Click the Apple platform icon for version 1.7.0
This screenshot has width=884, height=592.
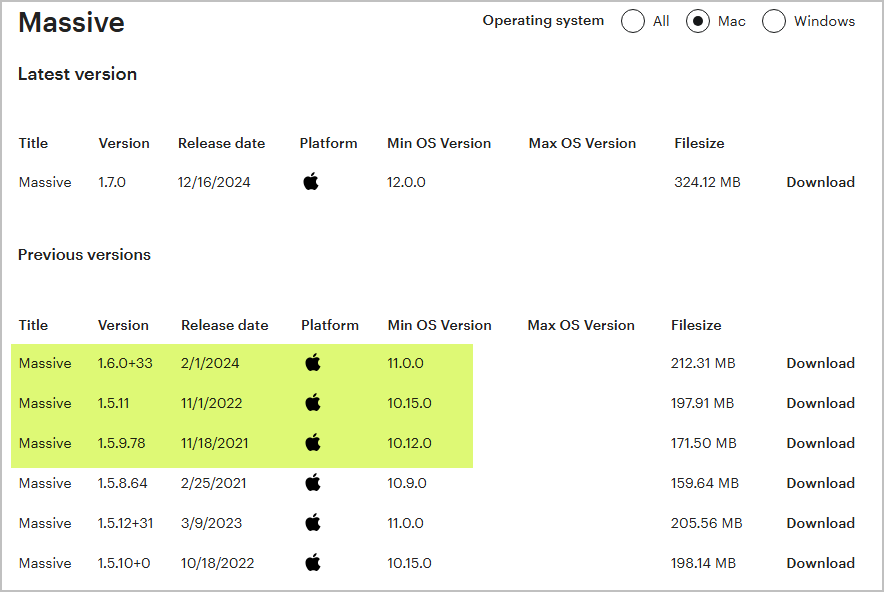[x=311, y=182]
